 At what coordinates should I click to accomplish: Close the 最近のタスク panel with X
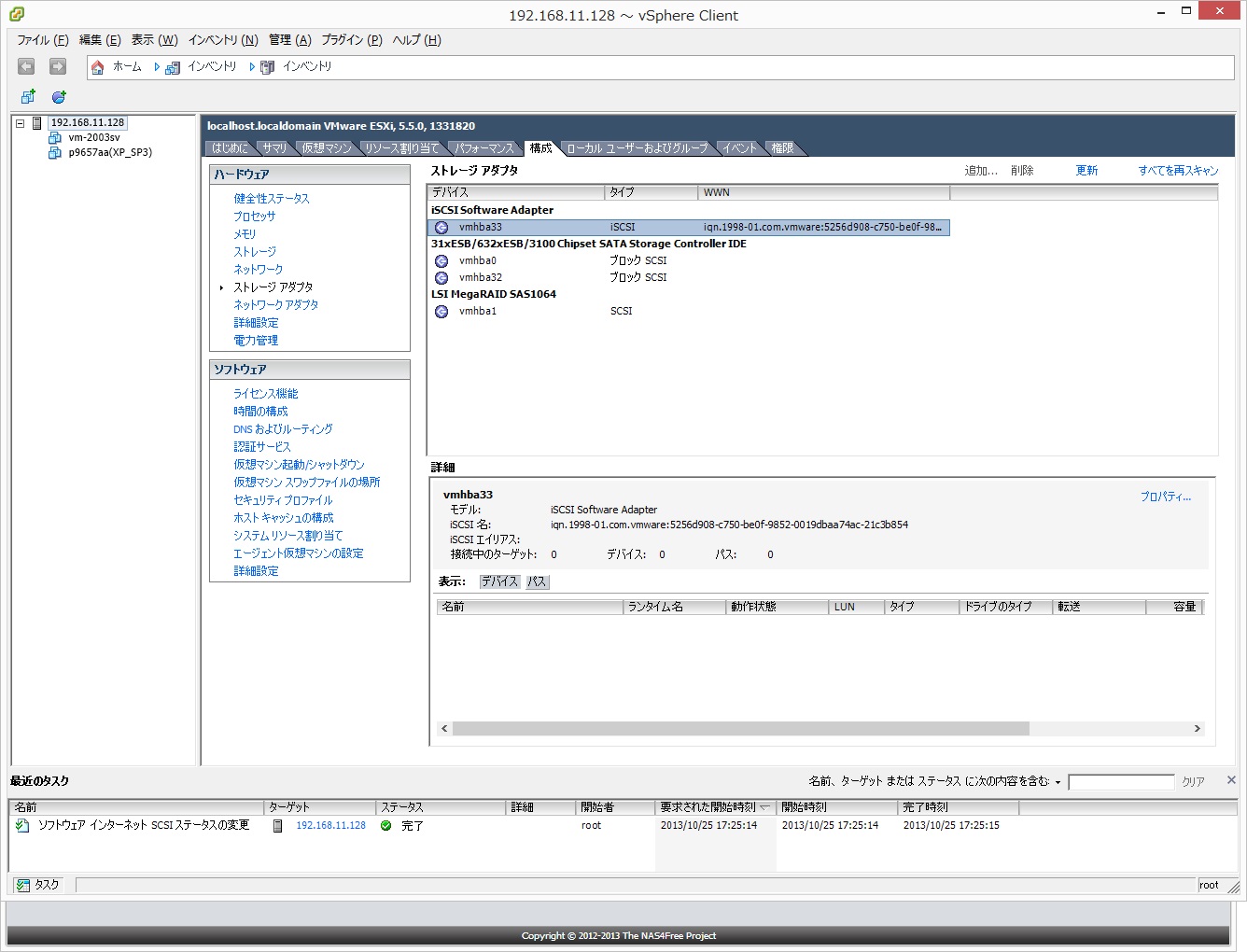(x=1231, y=779)
